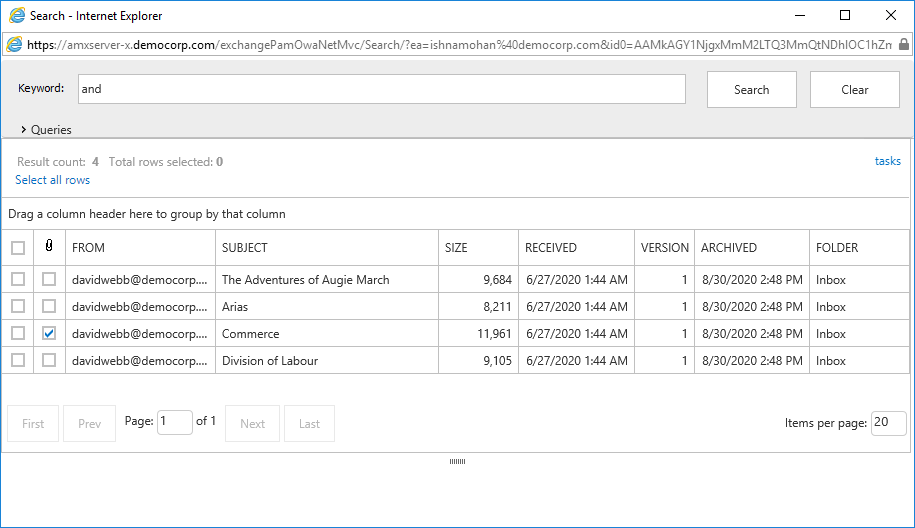Uncheck the attachment checkbox in Commerce row
This screenshot has width=915, height=528.
pyautogui.click(x=49, y=333)
